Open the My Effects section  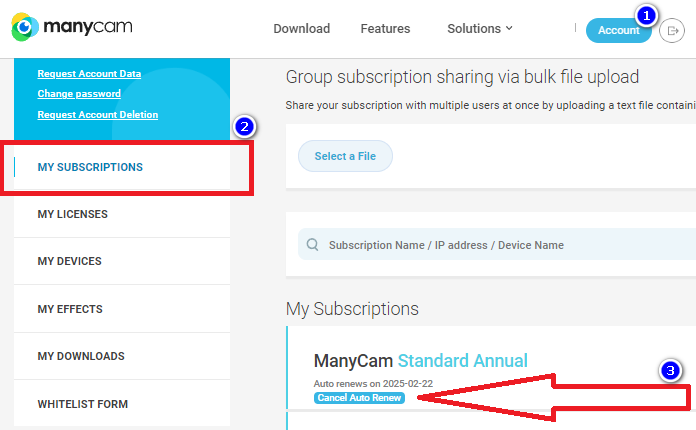click(x=70, y=309)
